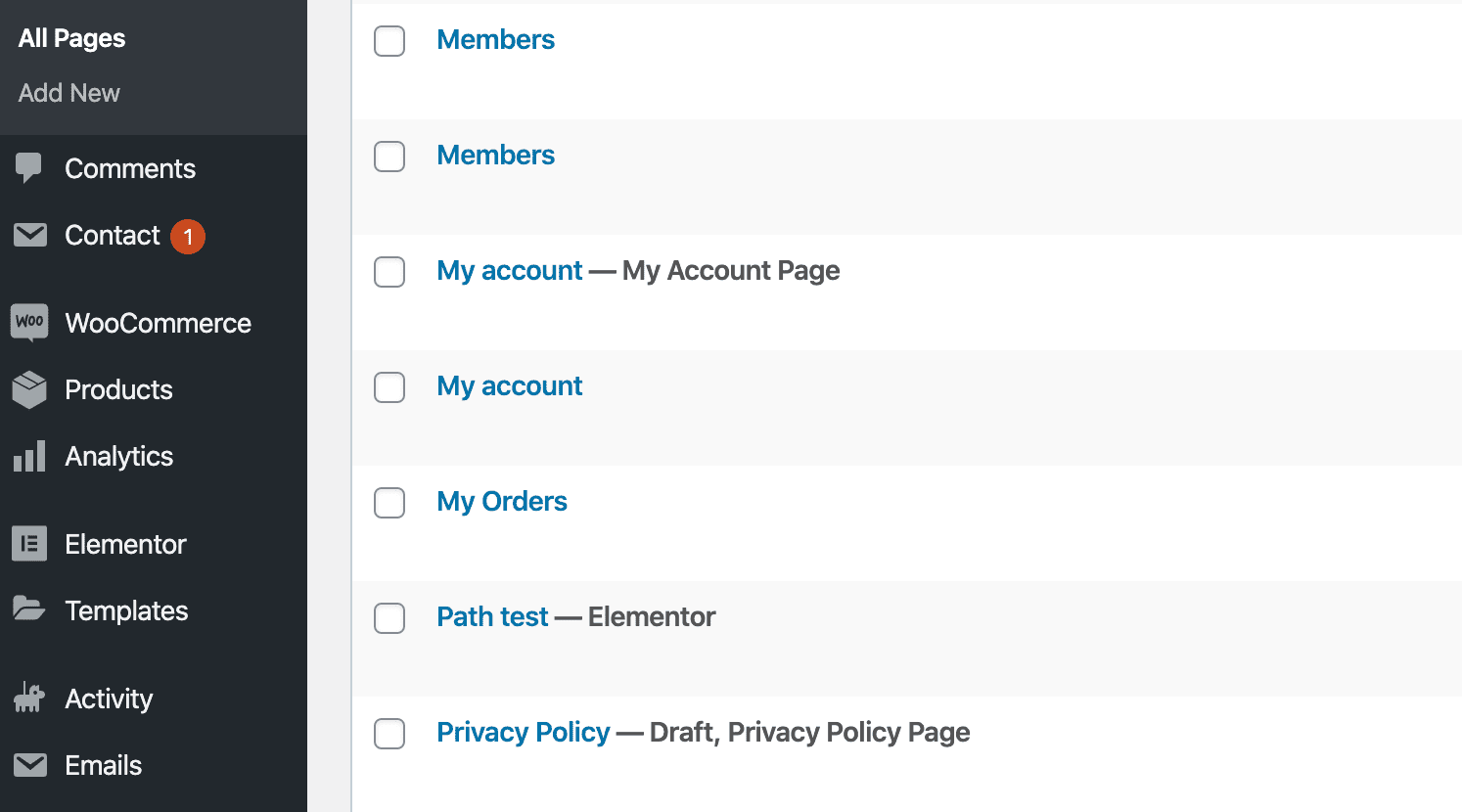Check the box for My Orders page
The width and height of the screenshot is (1462, 812).
pos(389,503)
